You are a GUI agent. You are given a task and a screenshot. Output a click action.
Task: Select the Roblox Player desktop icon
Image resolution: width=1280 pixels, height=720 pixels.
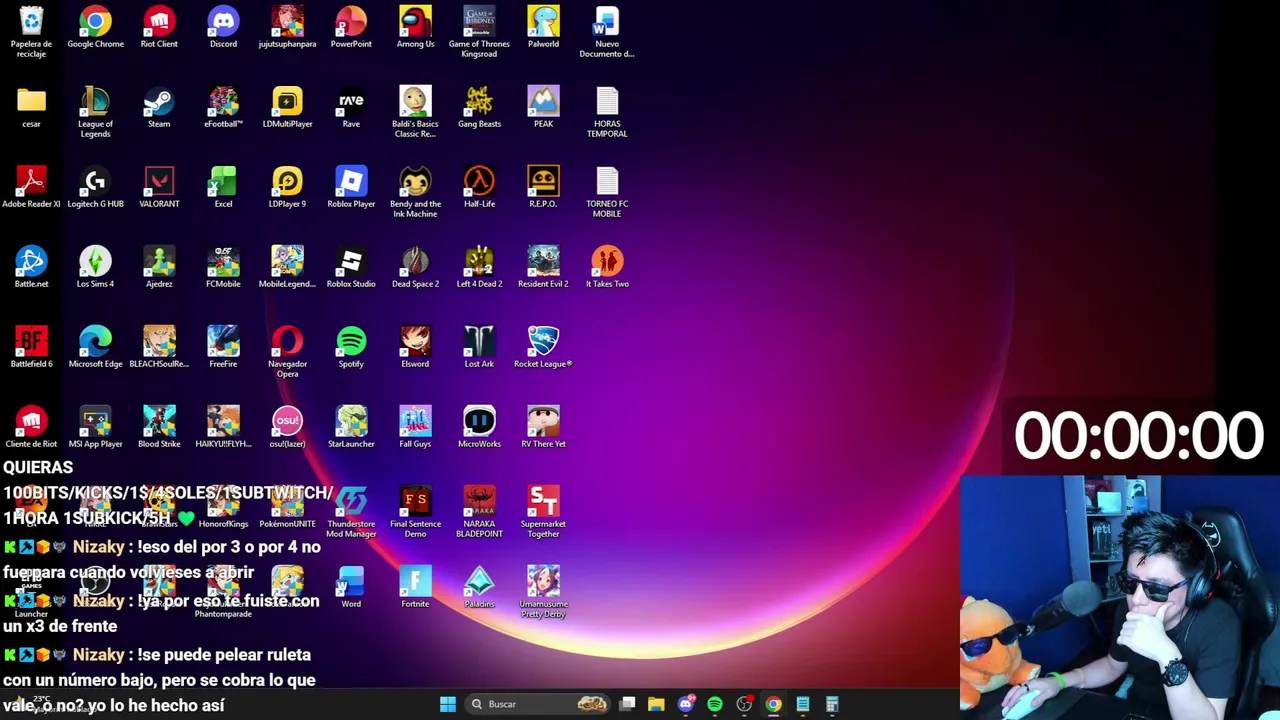351,188
